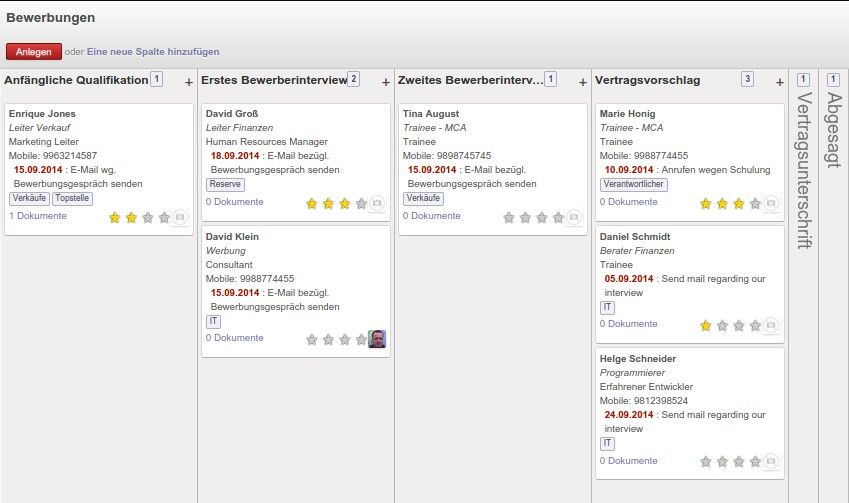The image size is (849, 503).
Task: Set third star rating on Enrique Jones card
Action: click(148, 217)
